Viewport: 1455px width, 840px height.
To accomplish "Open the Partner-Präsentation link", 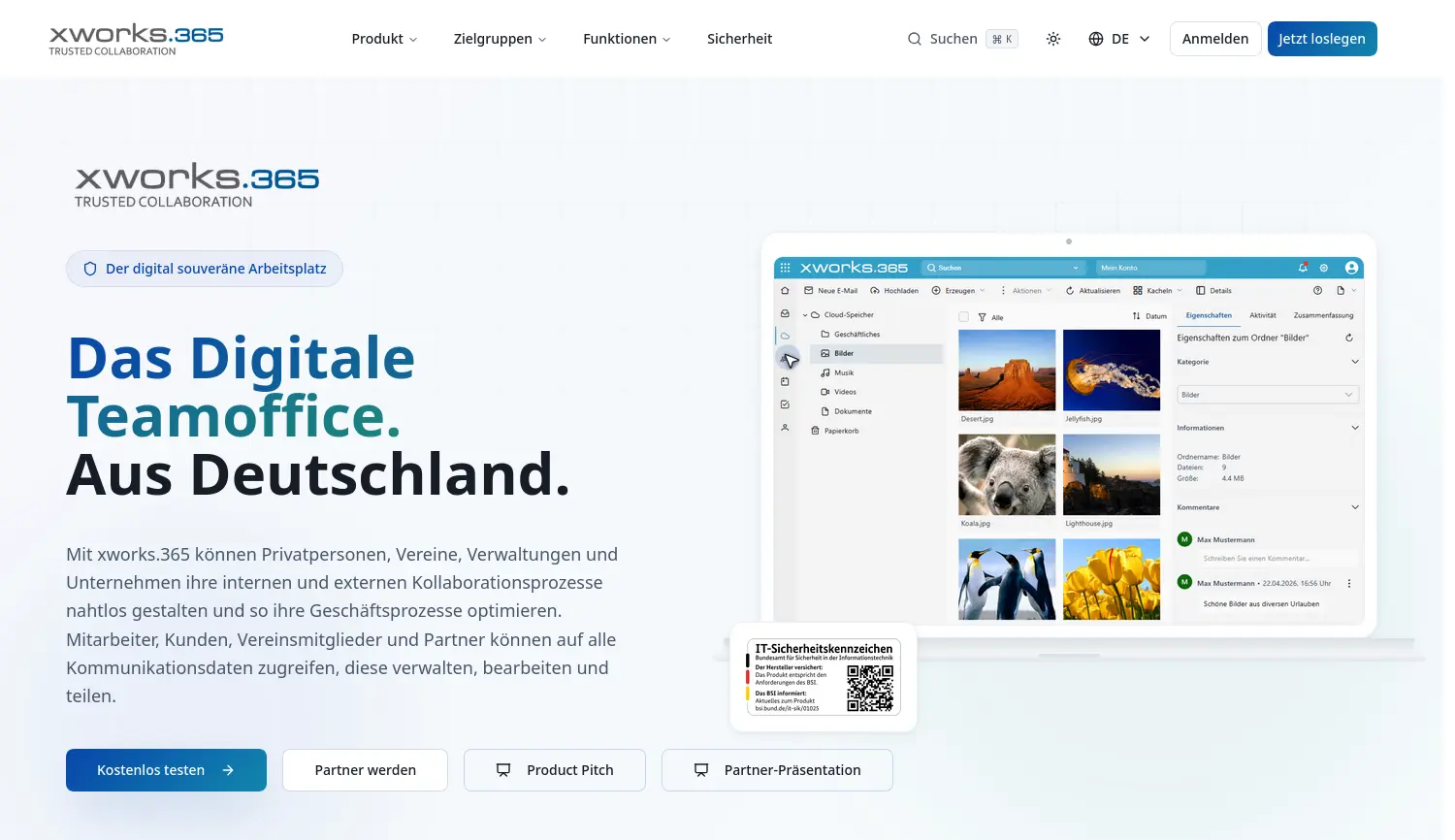I will coord(777,770).
